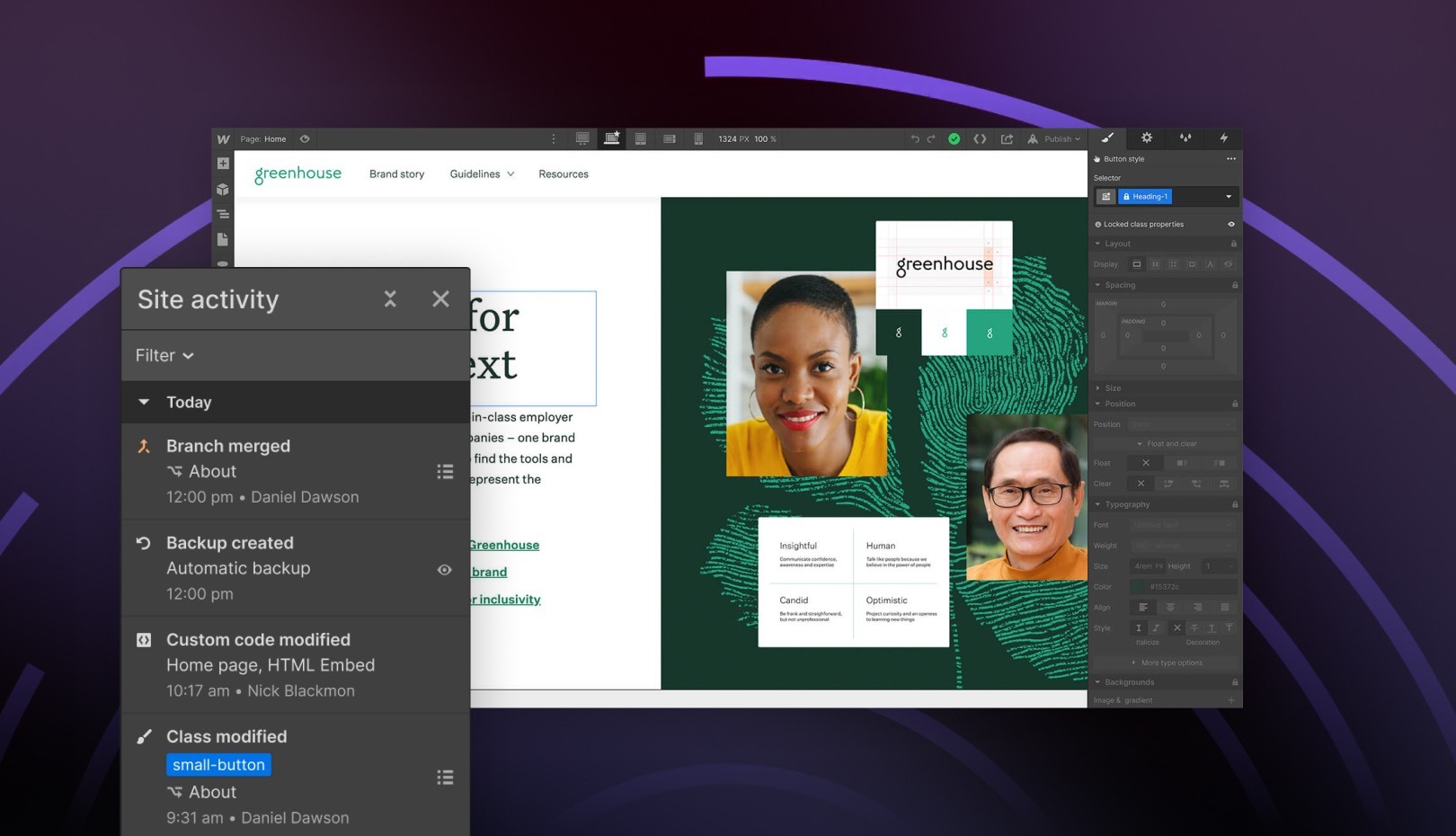The image size is (1456, 836).
Task: Collapse the Layout section
Action: point(1165,244)
